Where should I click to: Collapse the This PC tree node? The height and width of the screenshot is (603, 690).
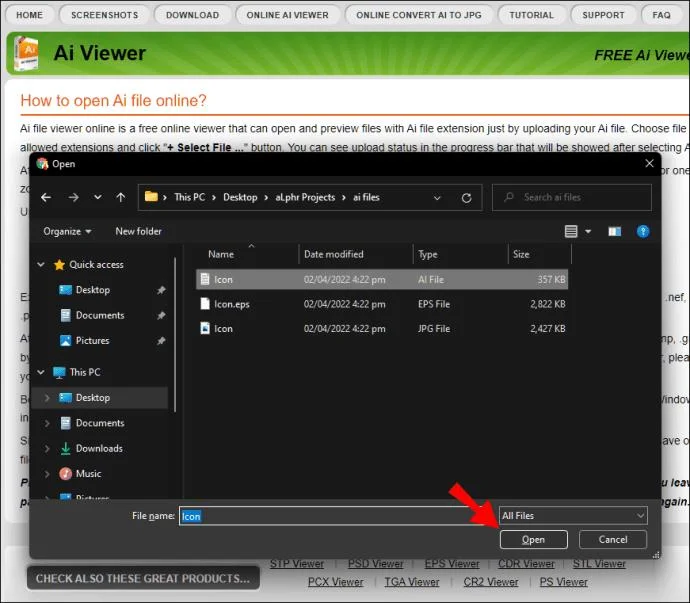click(x=41, y=372)
